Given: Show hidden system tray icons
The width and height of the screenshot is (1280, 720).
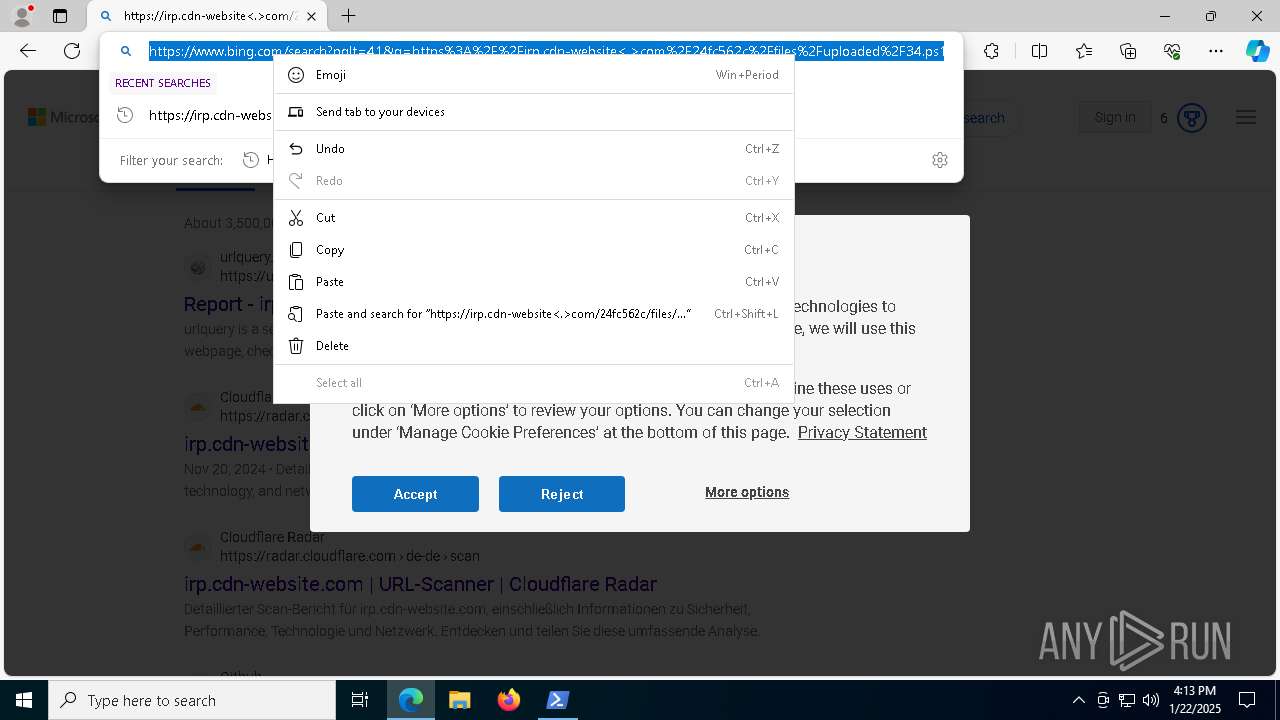Looking at the screenshot, I should click(1078, 700).
